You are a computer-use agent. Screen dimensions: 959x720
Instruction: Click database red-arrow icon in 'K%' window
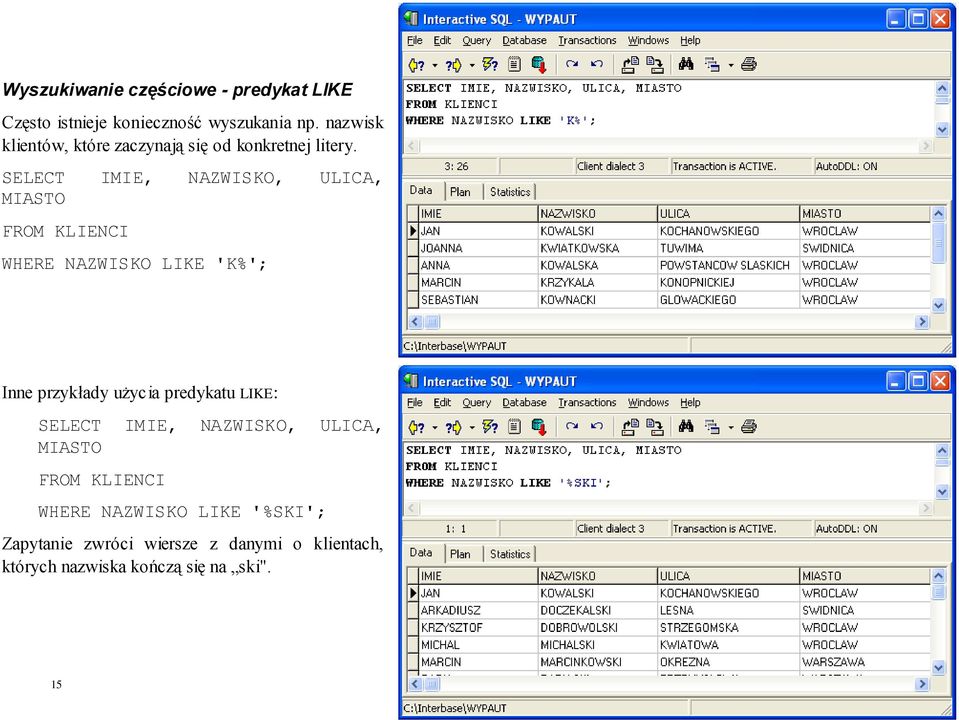click(x=539, y=64)
